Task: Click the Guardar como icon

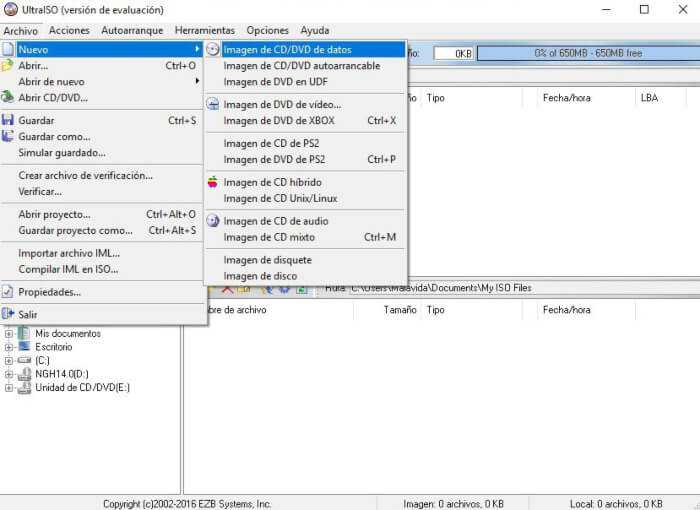Action: [x=9, y=136]
